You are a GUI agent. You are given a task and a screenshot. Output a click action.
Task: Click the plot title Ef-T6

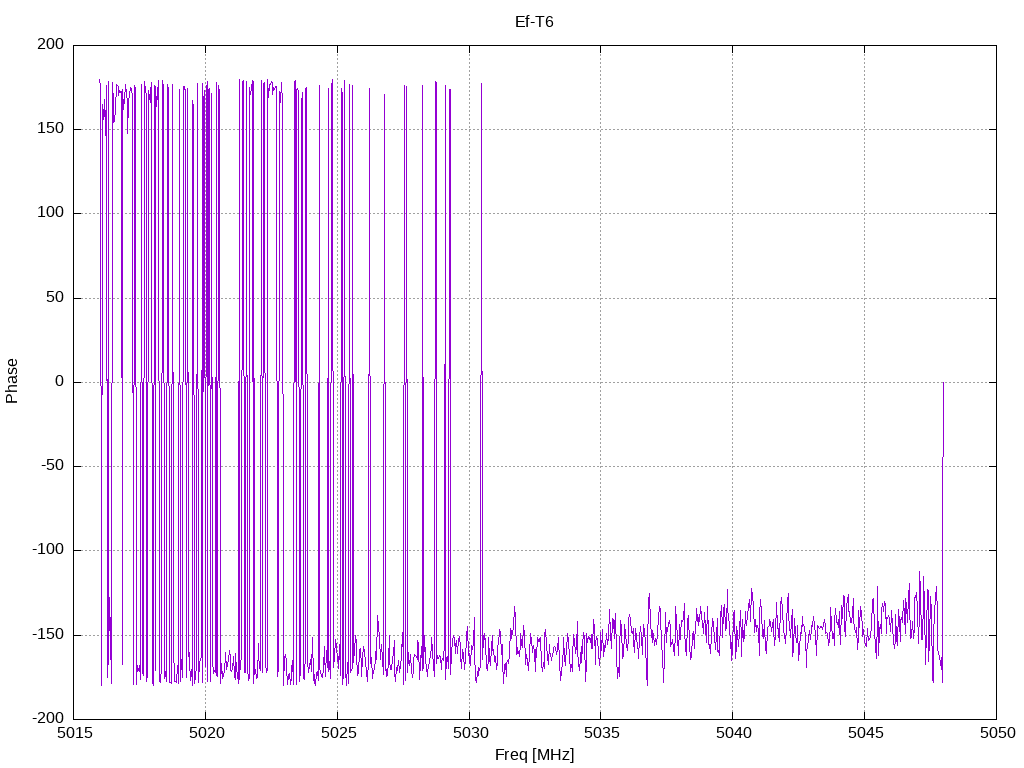click(534, 21)
